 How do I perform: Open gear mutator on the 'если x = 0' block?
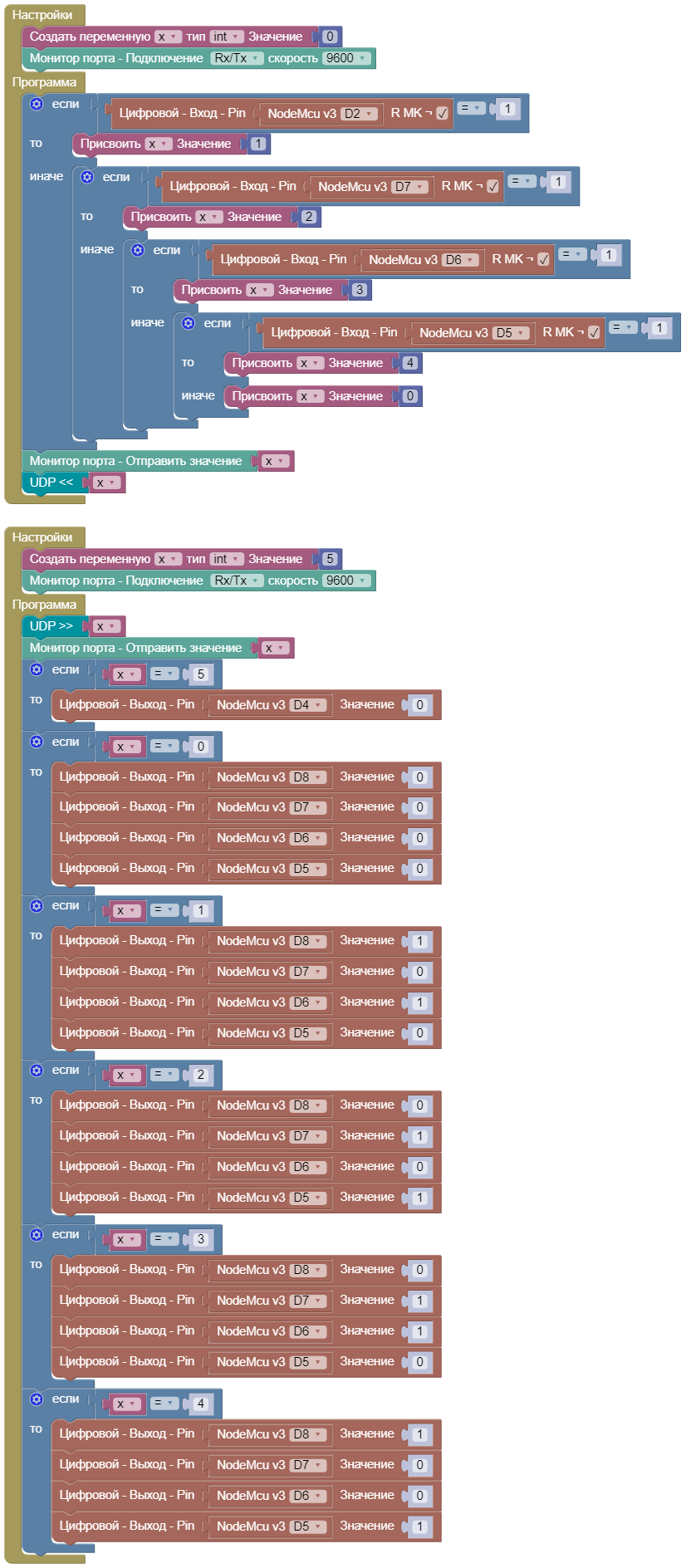(37, 742)
